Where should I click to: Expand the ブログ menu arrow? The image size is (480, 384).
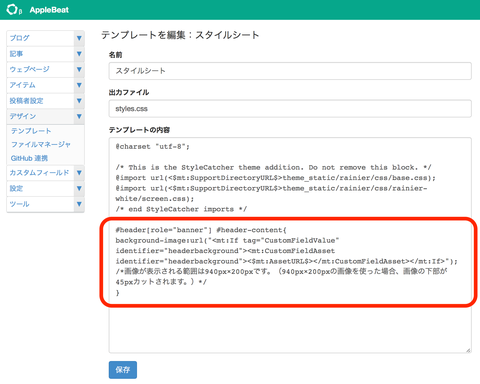pos(79,38)
